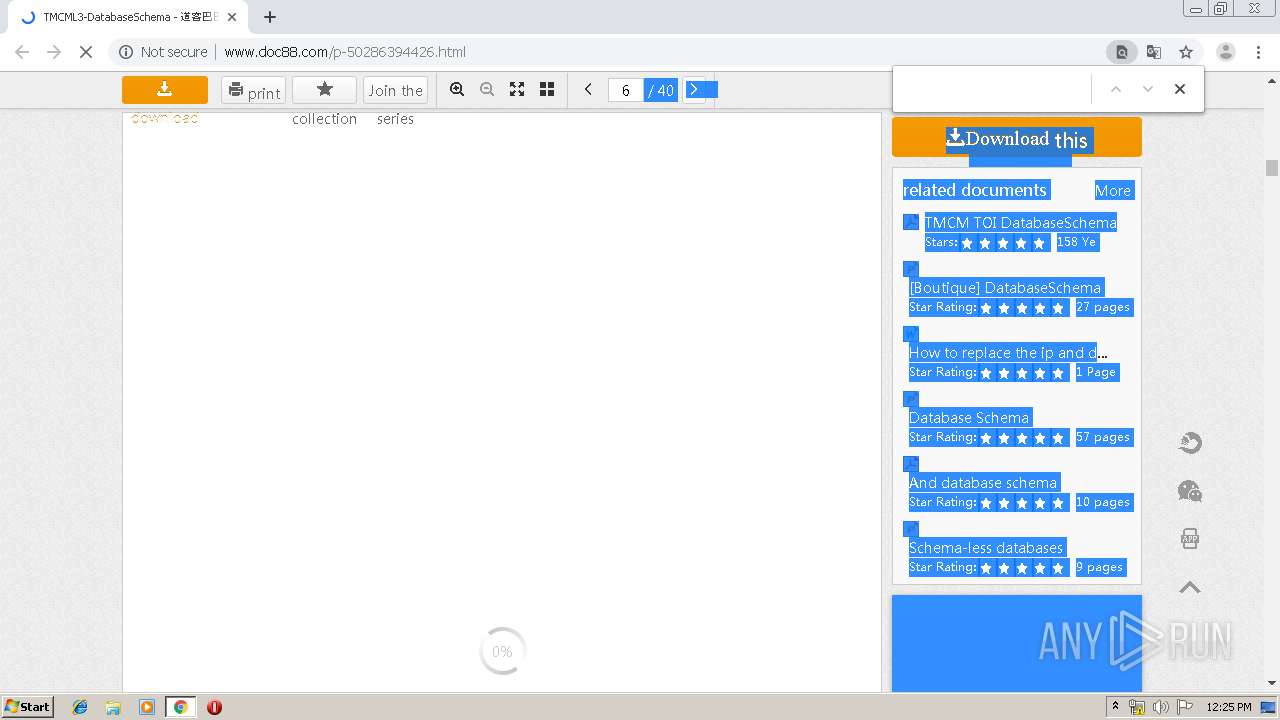Click the orange download button in toolbar
1280x720 pixels.
(x=165, y=90)
